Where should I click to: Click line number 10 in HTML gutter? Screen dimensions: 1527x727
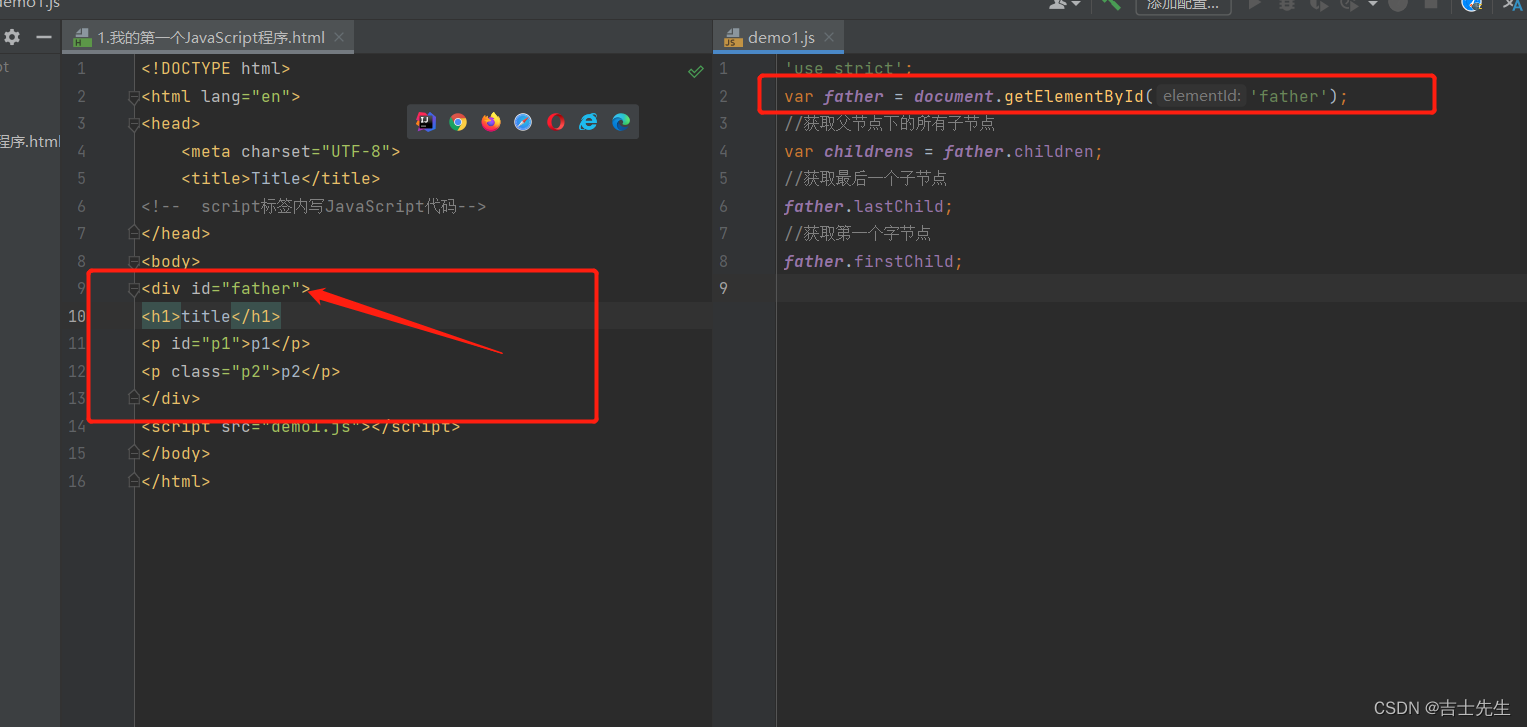tap(77, 316)
